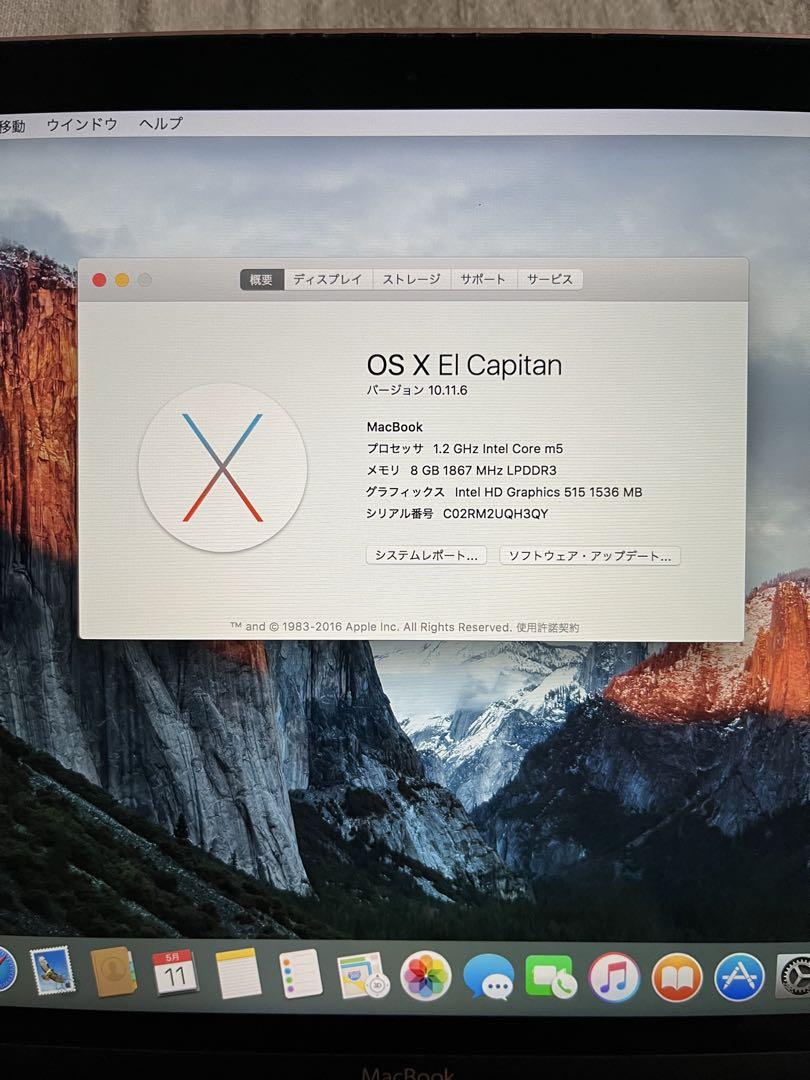The width and height of the screenshot is (810, 1080).
Task: Launch the Notes app from the Dock
Action: pyautogui.click(x=238, y=973)
